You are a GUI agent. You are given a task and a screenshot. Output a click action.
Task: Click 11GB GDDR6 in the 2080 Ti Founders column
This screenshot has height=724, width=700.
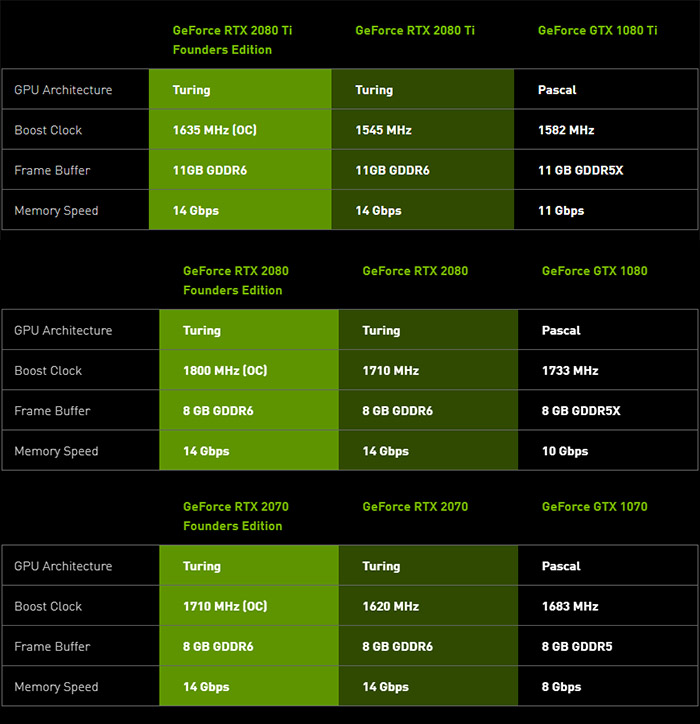click(x=210, y=170)
